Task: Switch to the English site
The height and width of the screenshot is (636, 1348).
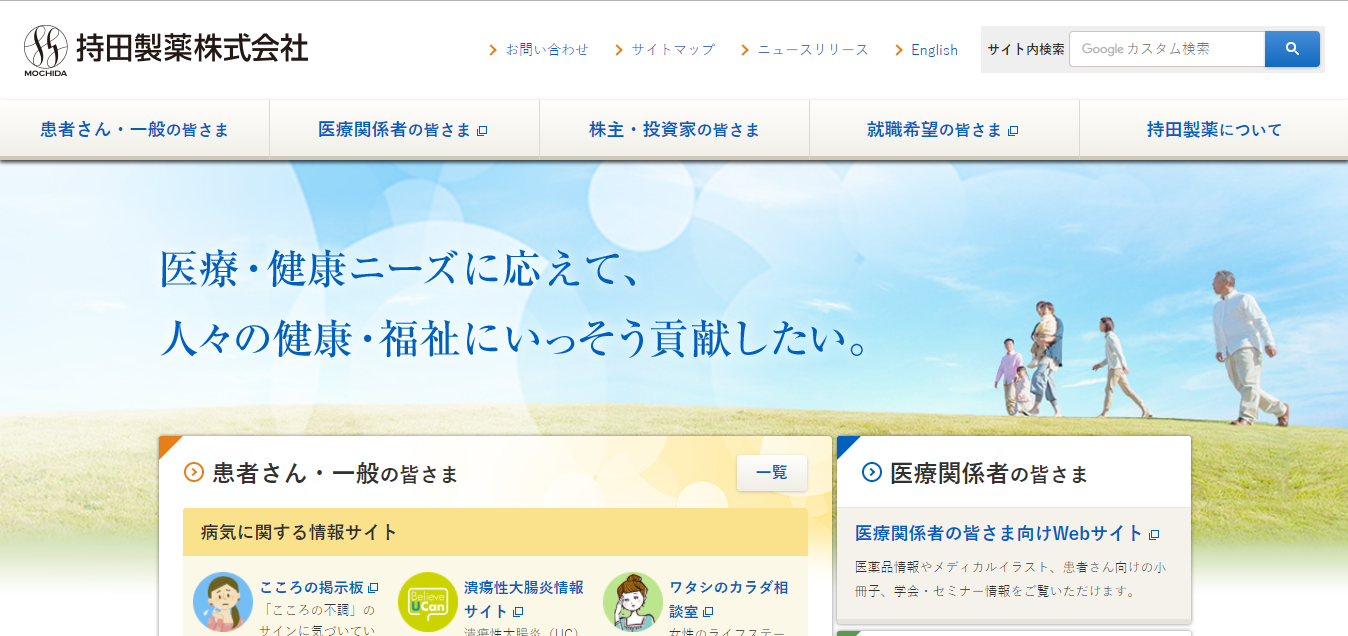Action: 934,50
